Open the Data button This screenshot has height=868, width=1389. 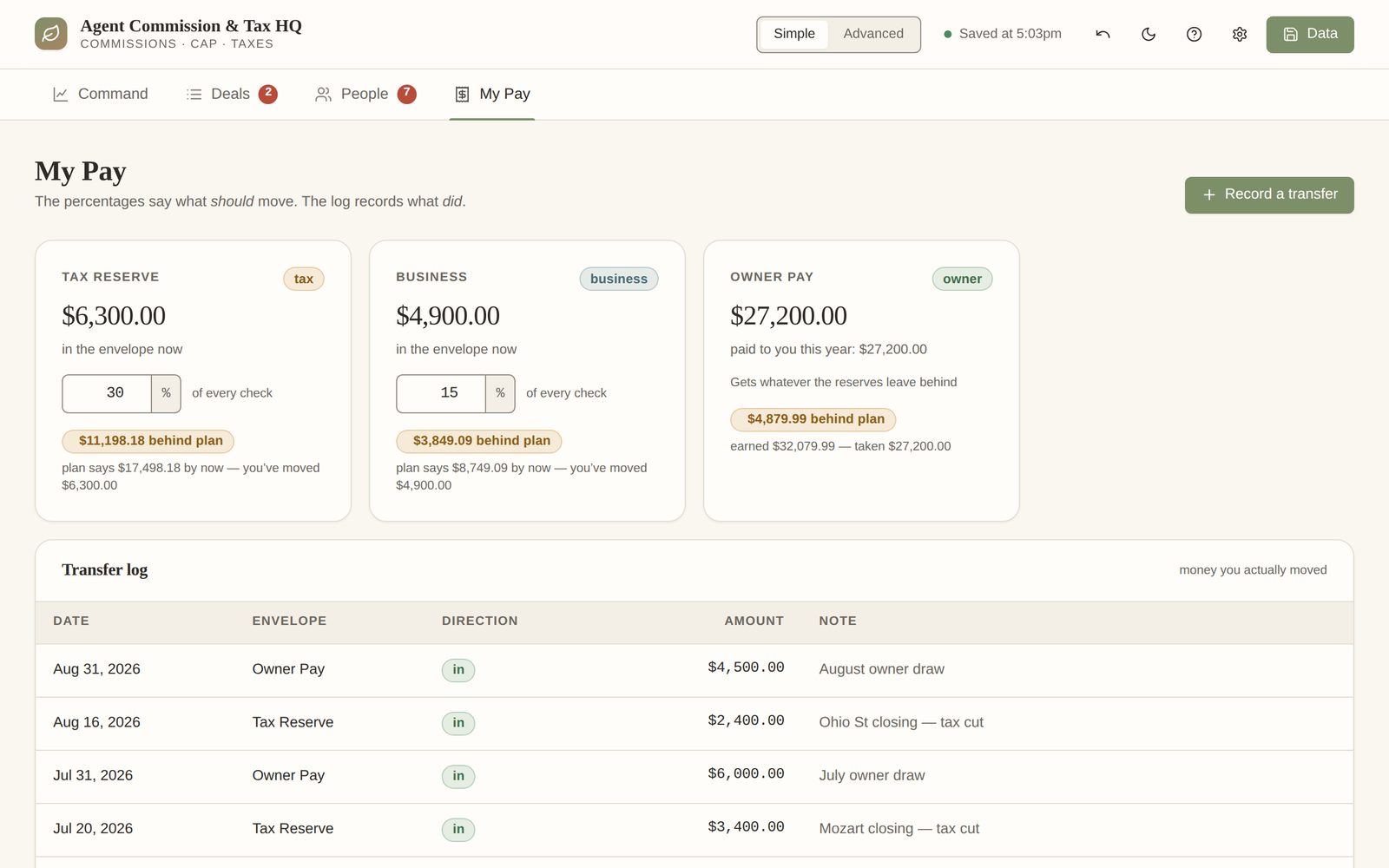point(1310,35)
